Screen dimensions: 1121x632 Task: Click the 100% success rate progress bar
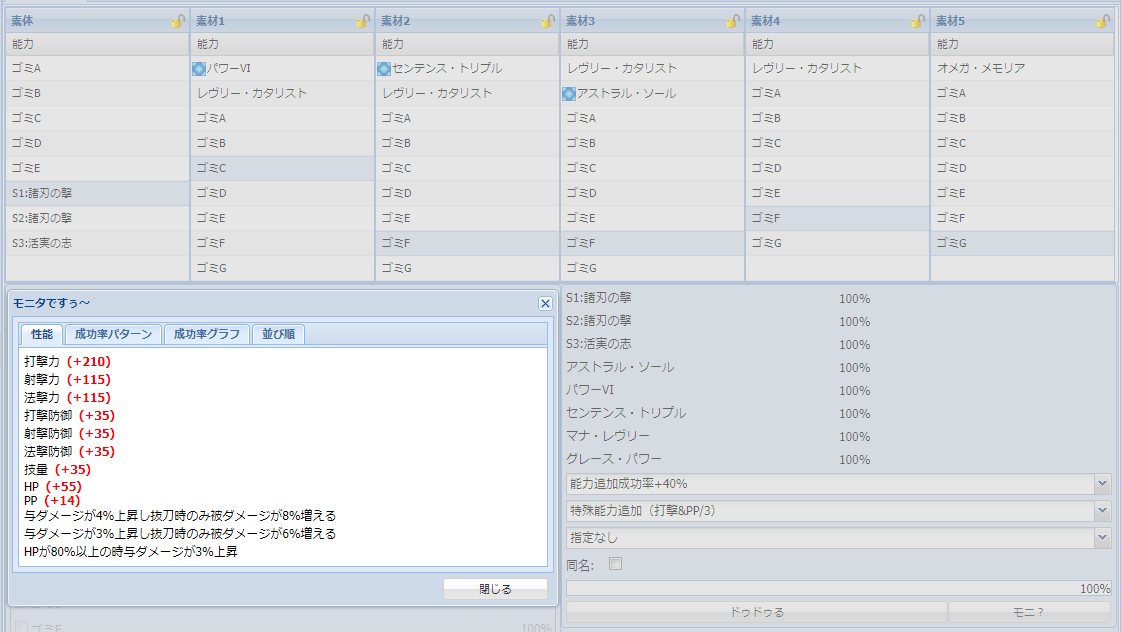pos(838,589)
